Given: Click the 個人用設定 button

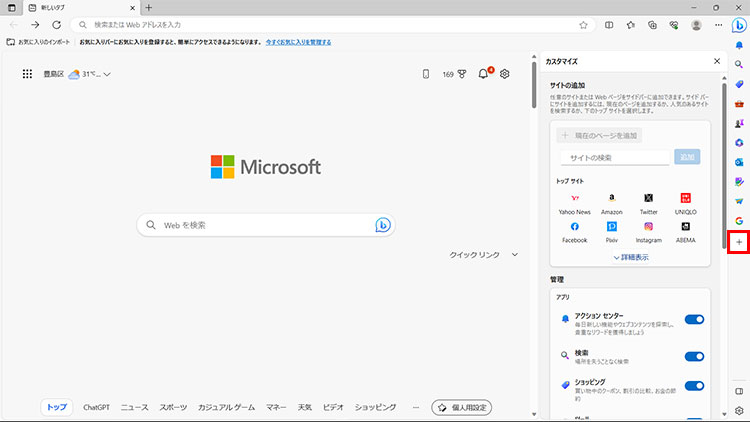Looking at the screenshot, I should point(461,408).
